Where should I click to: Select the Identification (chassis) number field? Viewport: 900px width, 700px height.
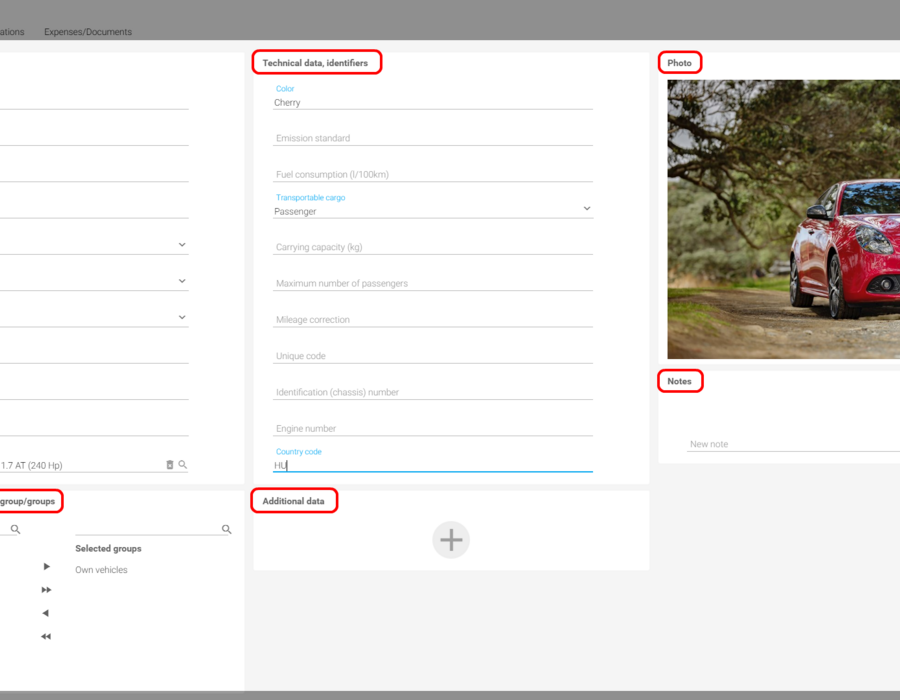pyautogui.click(x=433, y=392)
